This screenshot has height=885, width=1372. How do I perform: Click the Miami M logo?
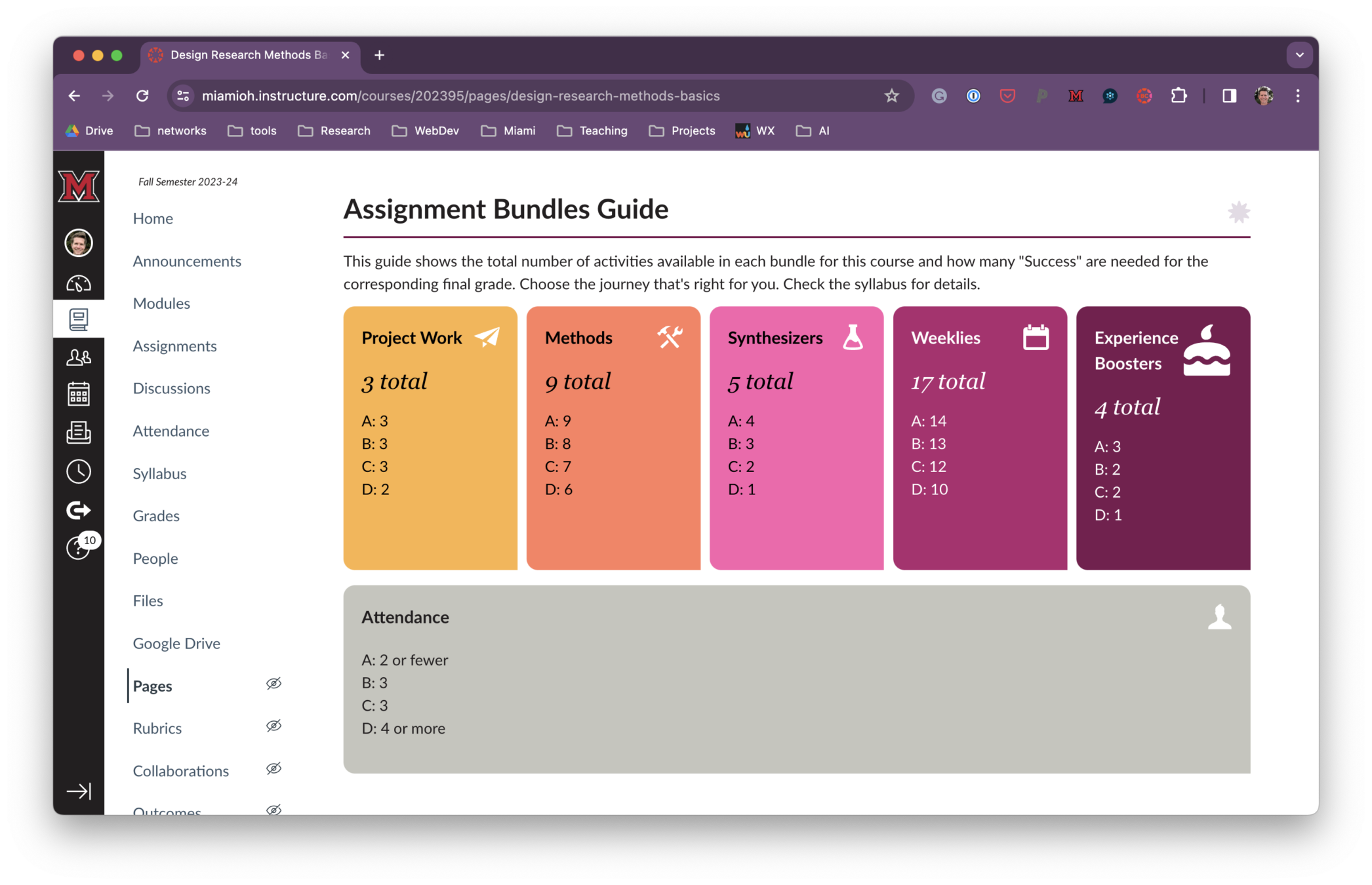tap(79, 187)
